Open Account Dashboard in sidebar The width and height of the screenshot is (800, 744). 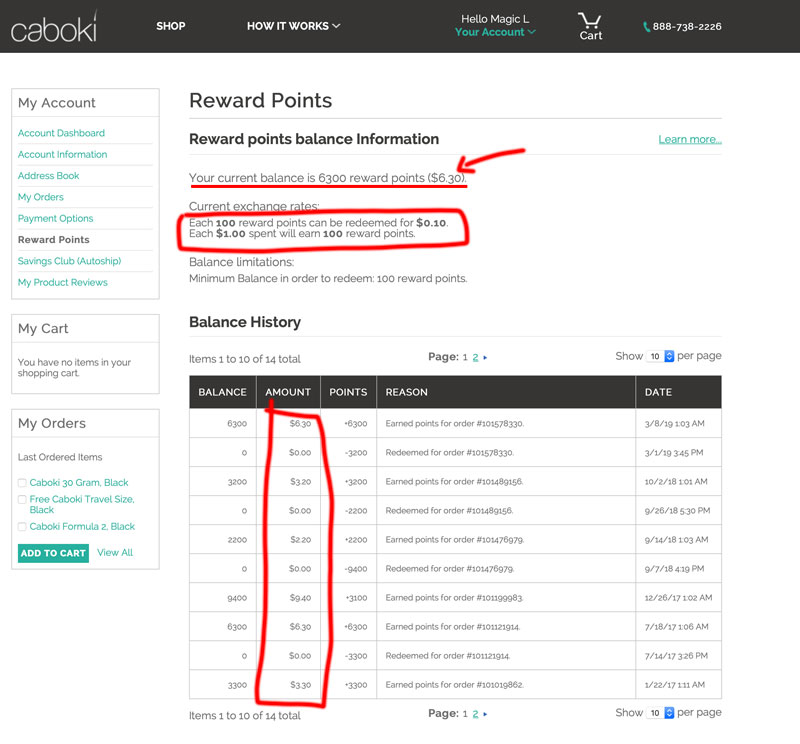click(61, 133)
